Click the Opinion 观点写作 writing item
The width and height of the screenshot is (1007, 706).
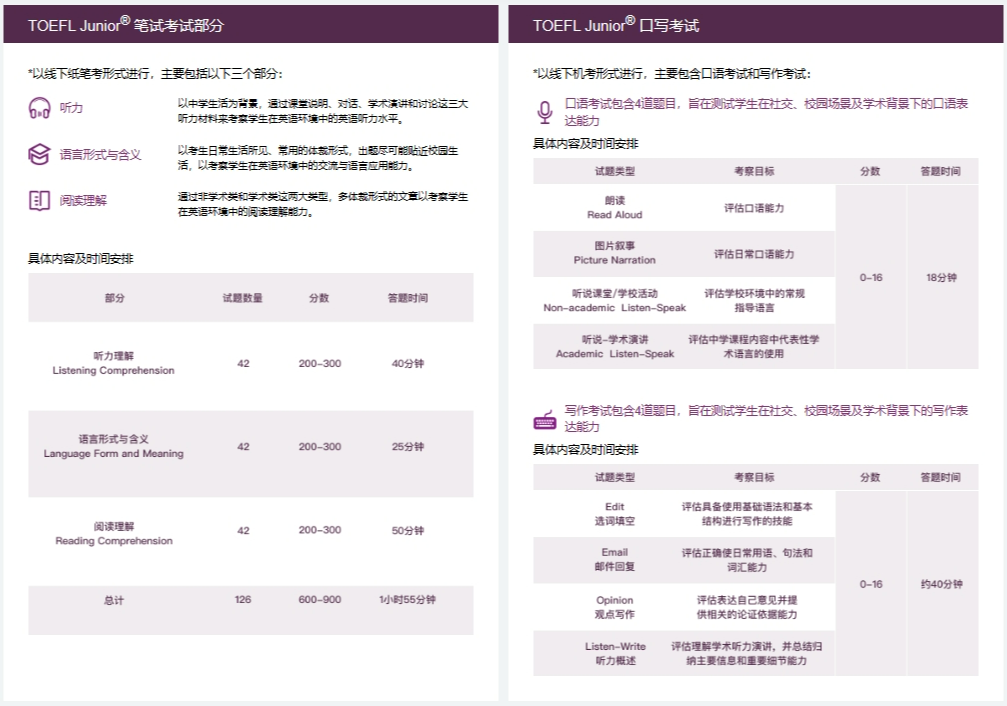click(x=614, y=607)
